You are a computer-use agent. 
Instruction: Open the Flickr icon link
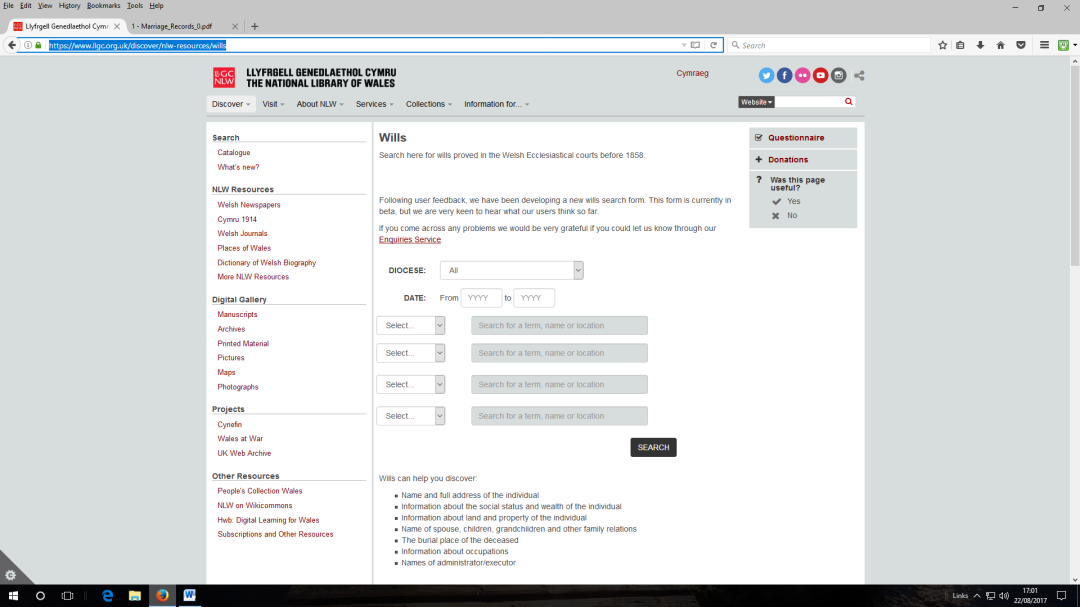coord(802,75)
